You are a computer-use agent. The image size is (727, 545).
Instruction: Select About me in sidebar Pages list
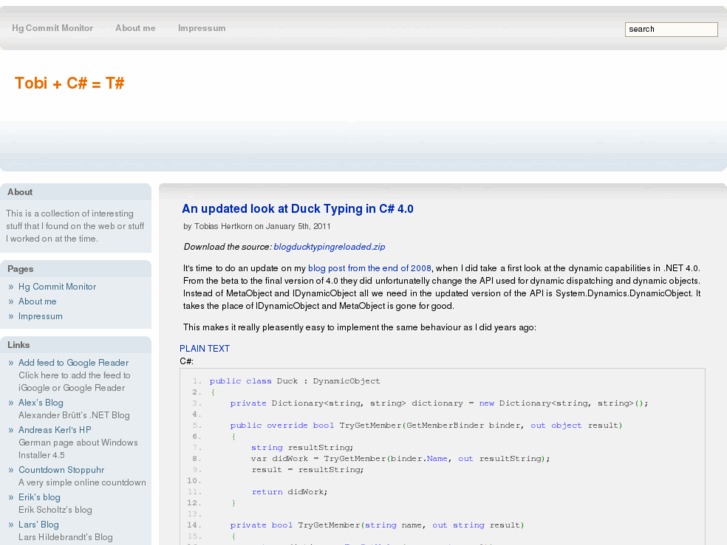37,301
